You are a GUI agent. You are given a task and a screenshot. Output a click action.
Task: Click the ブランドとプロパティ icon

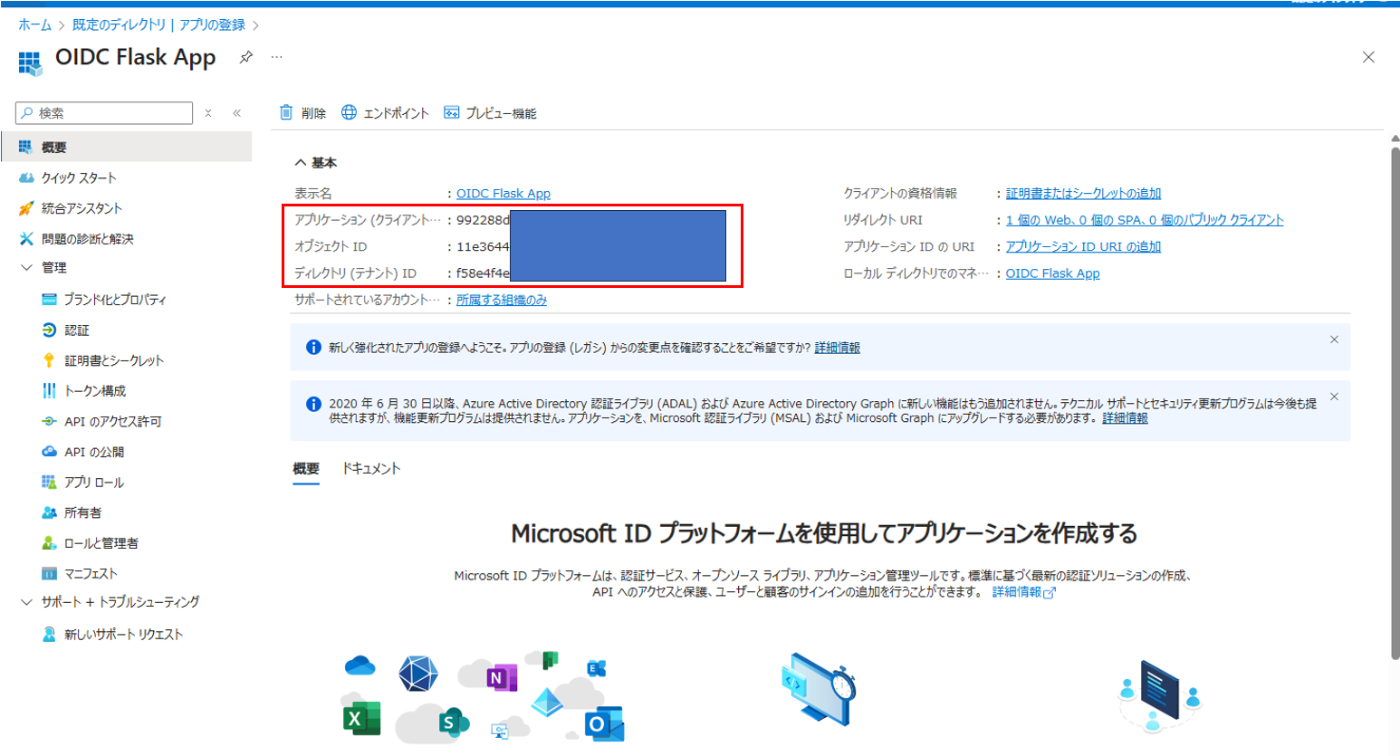point(49,299)
